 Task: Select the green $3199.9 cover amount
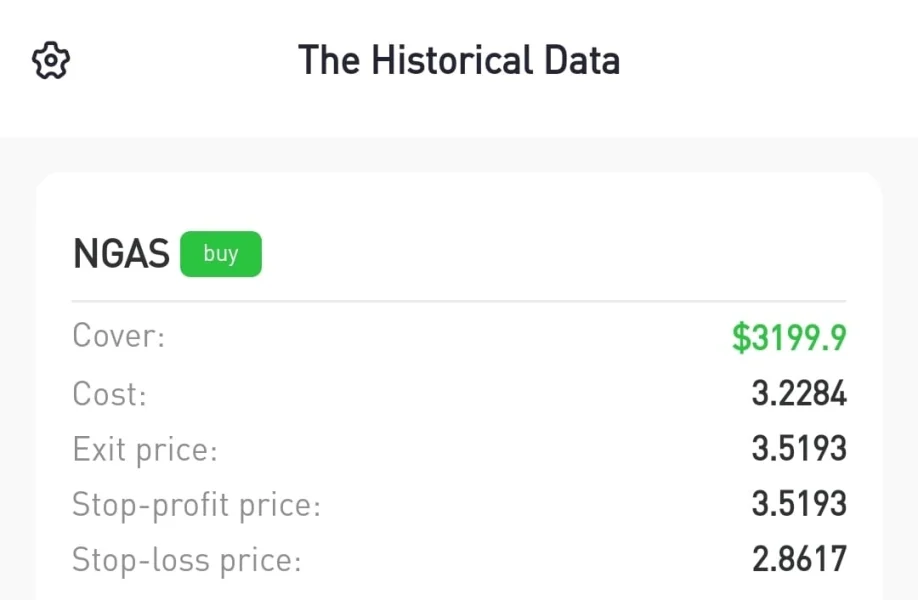pyautogui.click(x=789, y=337)
